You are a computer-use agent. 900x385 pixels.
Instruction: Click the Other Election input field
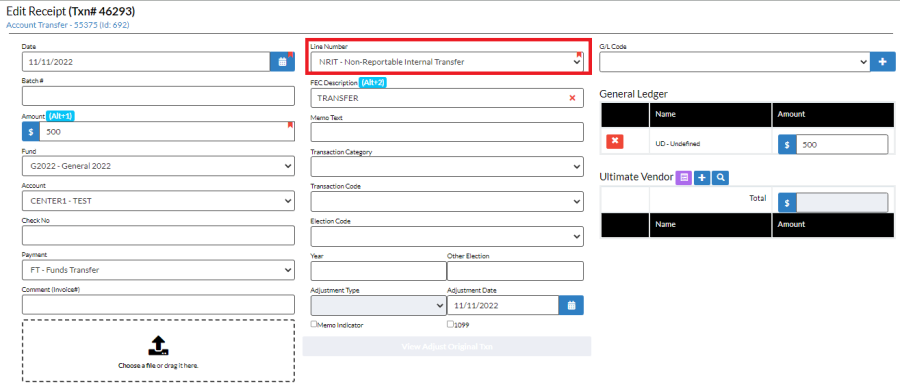pyautogui.click(x=515, y=271)
